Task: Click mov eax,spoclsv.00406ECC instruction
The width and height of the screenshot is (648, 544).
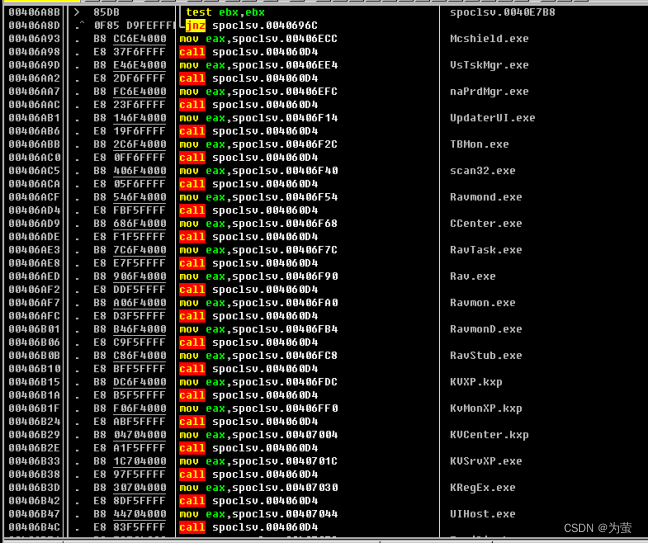Action: point(258,39)
